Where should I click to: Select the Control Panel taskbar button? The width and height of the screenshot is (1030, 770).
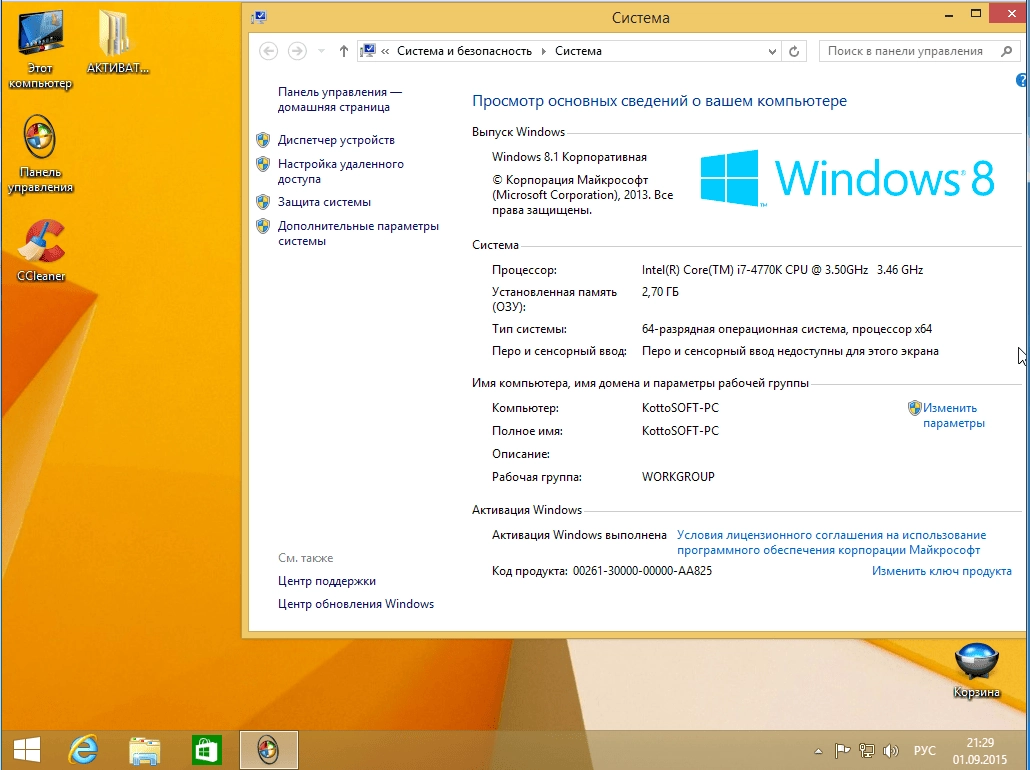(x=269, y=750)
